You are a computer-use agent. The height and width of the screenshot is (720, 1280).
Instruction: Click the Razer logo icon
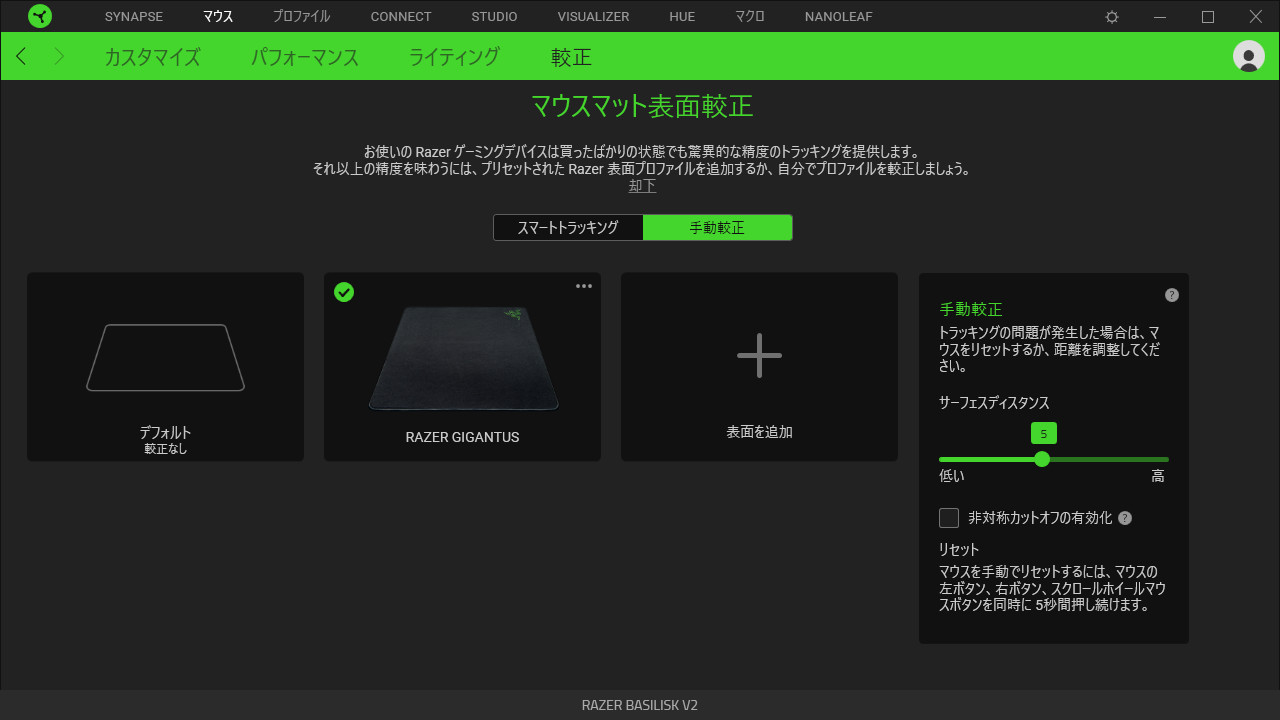pos(40,16)
